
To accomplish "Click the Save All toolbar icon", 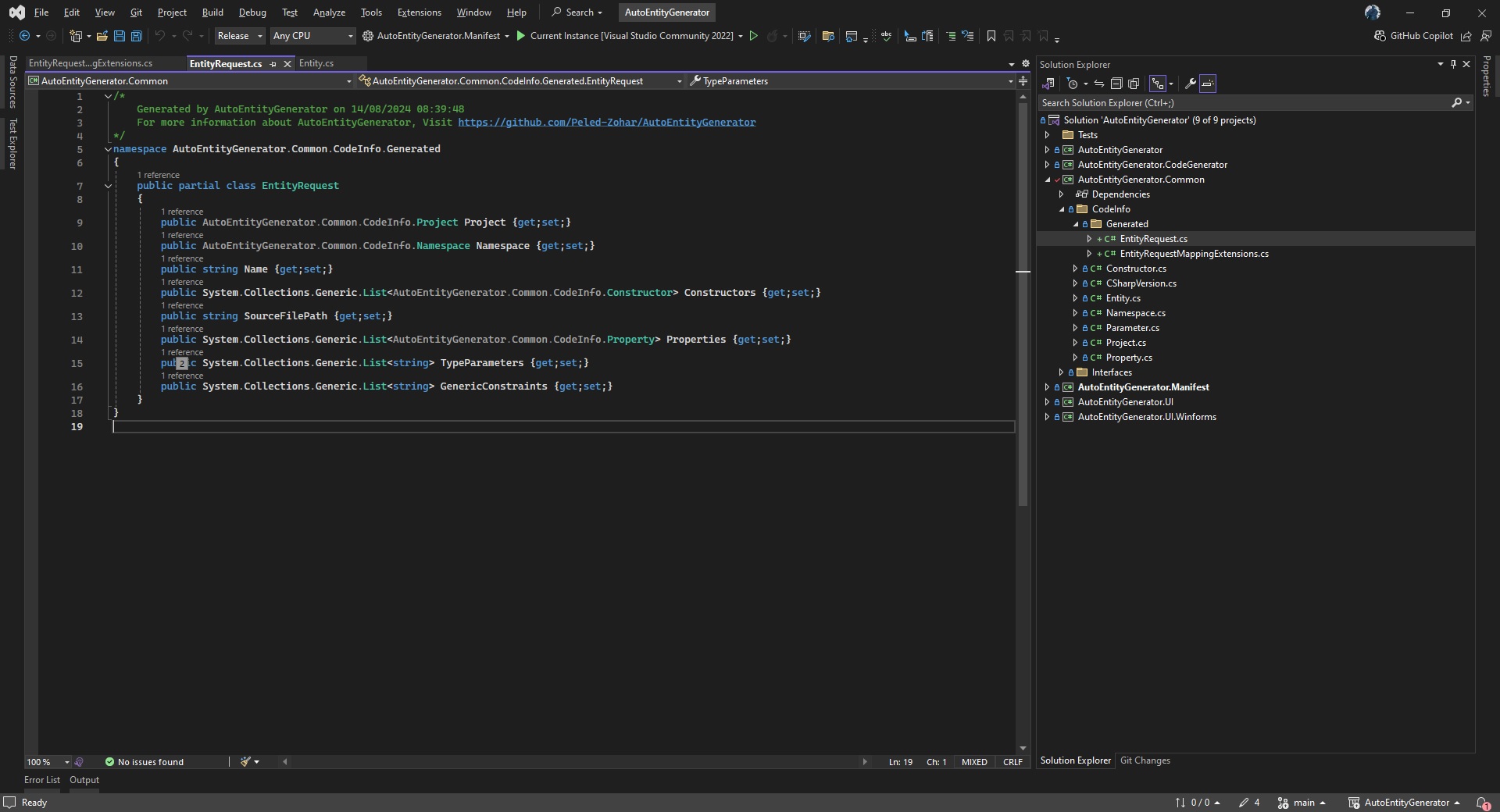I will point(137,36).
